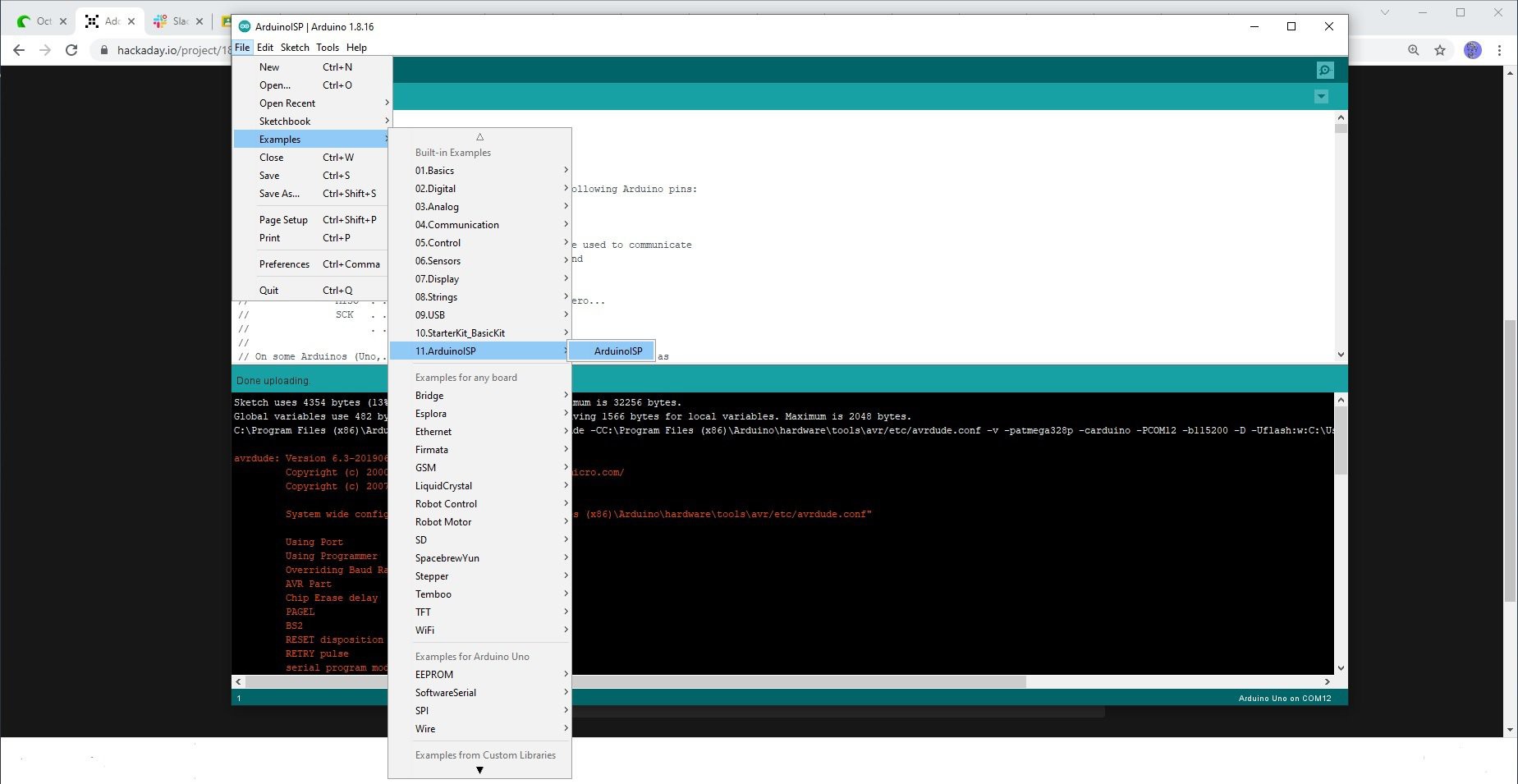Expand 09.USB examples
Viewport: 1518px width, 784px height.
pos(479,315)
